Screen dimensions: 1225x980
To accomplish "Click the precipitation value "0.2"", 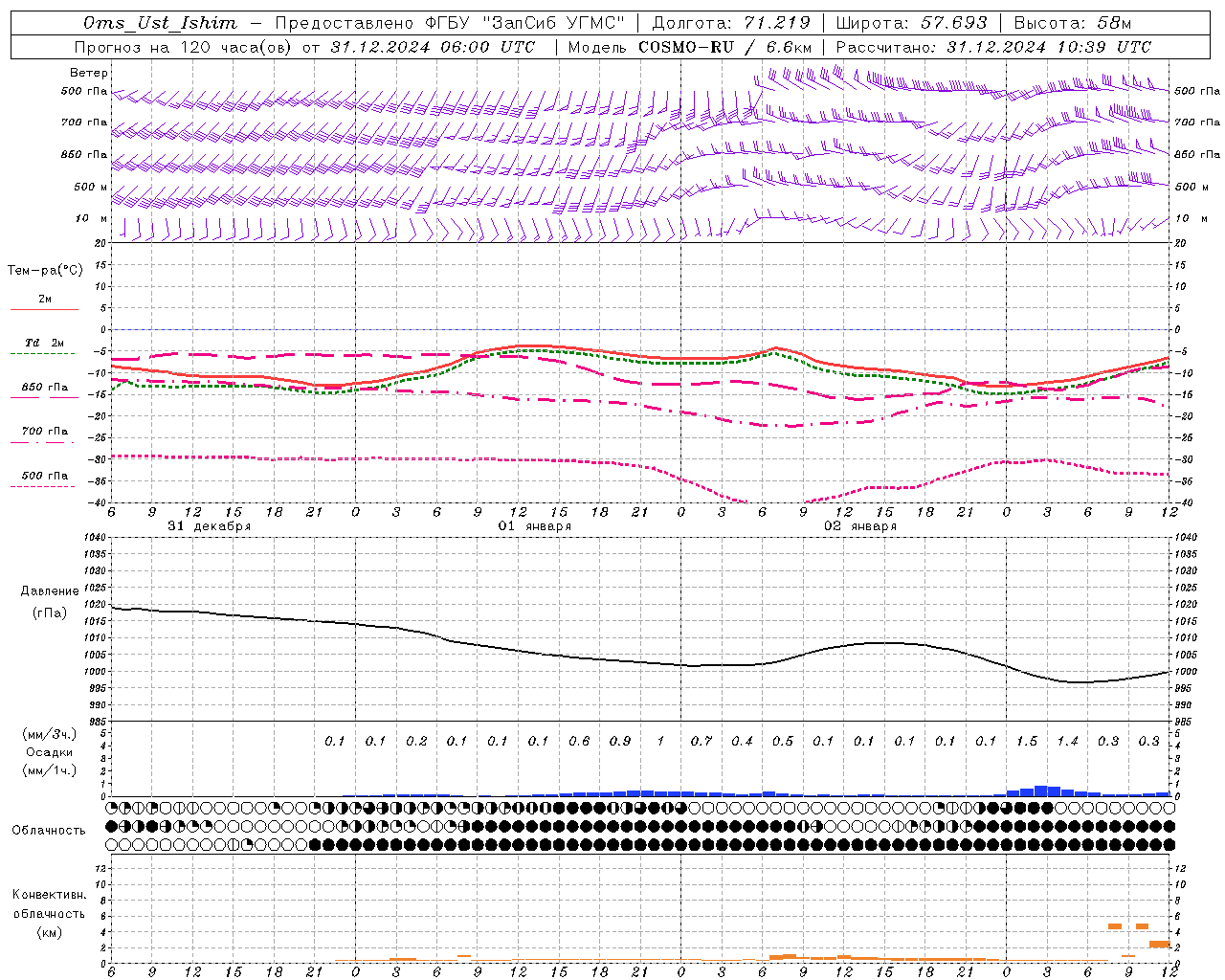I will point(416,741).
